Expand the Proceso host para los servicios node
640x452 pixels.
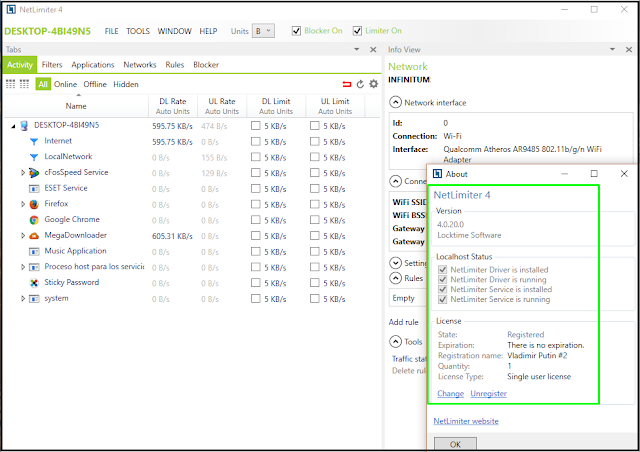coord(23,267)
